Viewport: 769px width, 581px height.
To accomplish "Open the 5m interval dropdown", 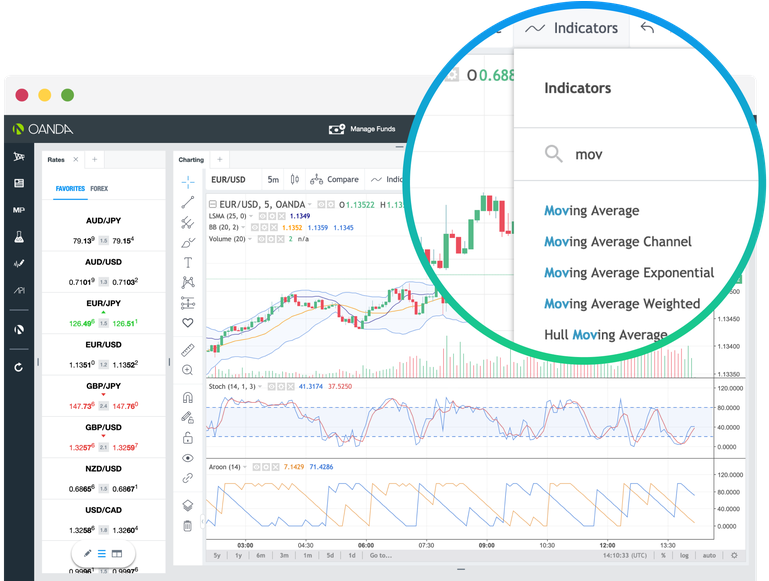I will click(273, 180).
